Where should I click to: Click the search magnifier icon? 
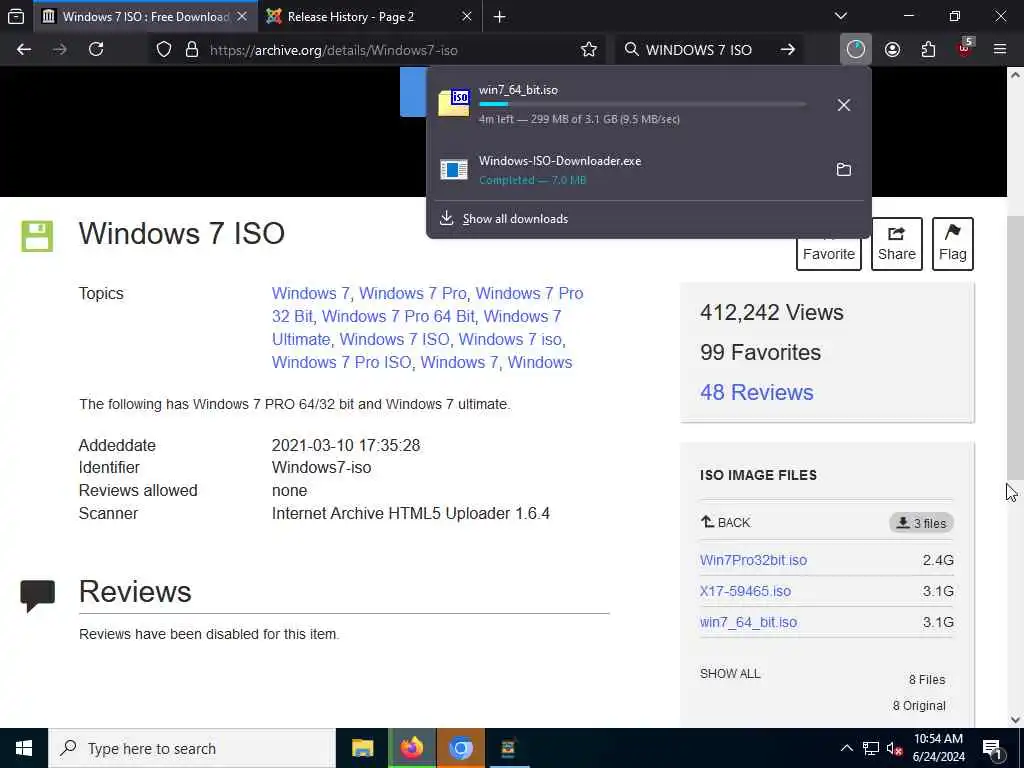coord(632,50)
